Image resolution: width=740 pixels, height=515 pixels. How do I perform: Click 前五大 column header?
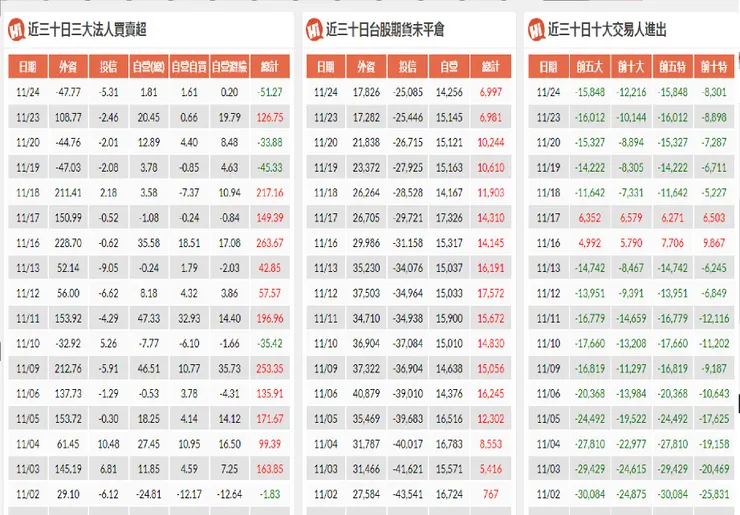590,67
